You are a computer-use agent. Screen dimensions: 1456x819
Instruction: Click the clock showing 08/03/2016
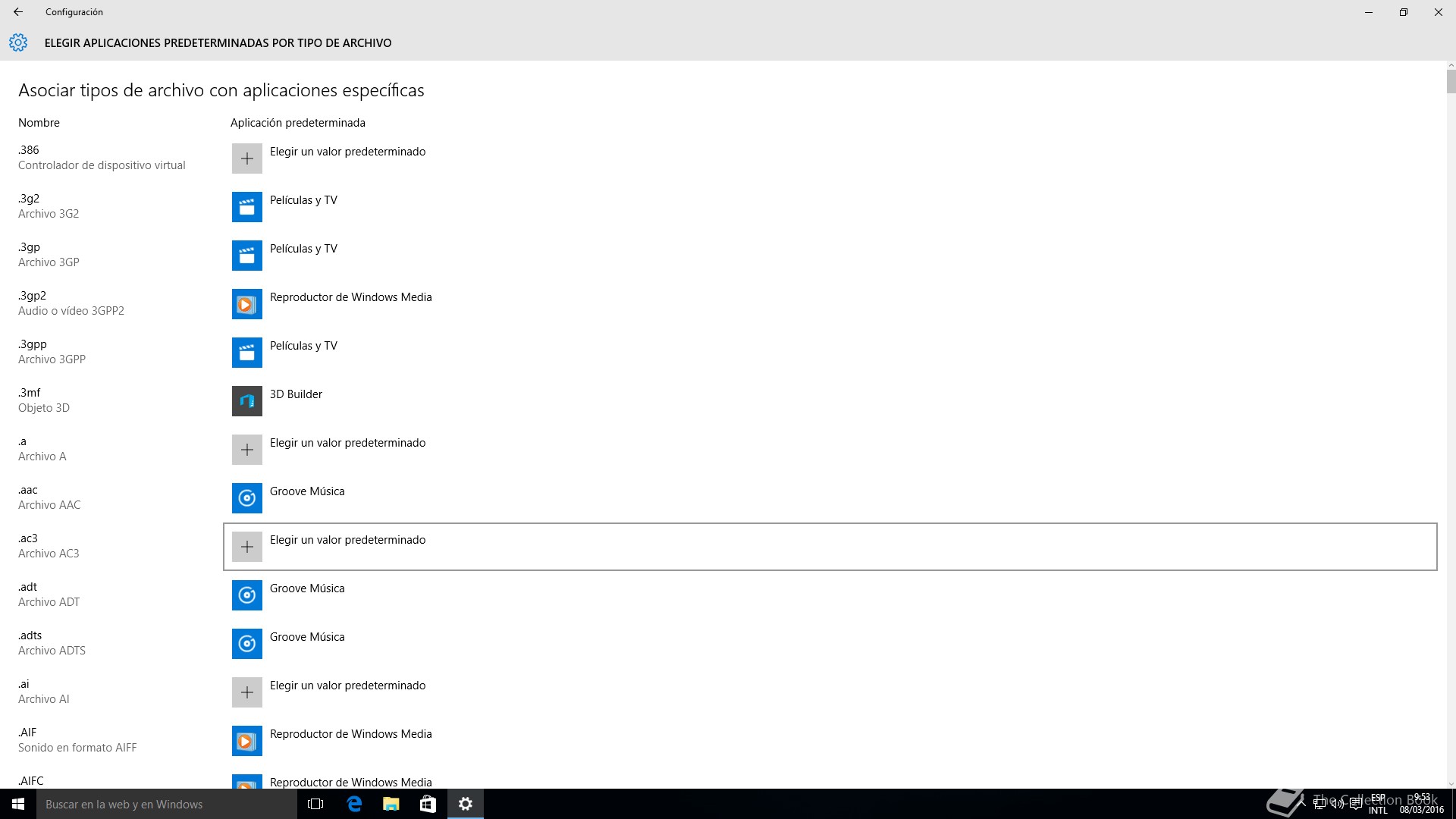coord(1422,804)
